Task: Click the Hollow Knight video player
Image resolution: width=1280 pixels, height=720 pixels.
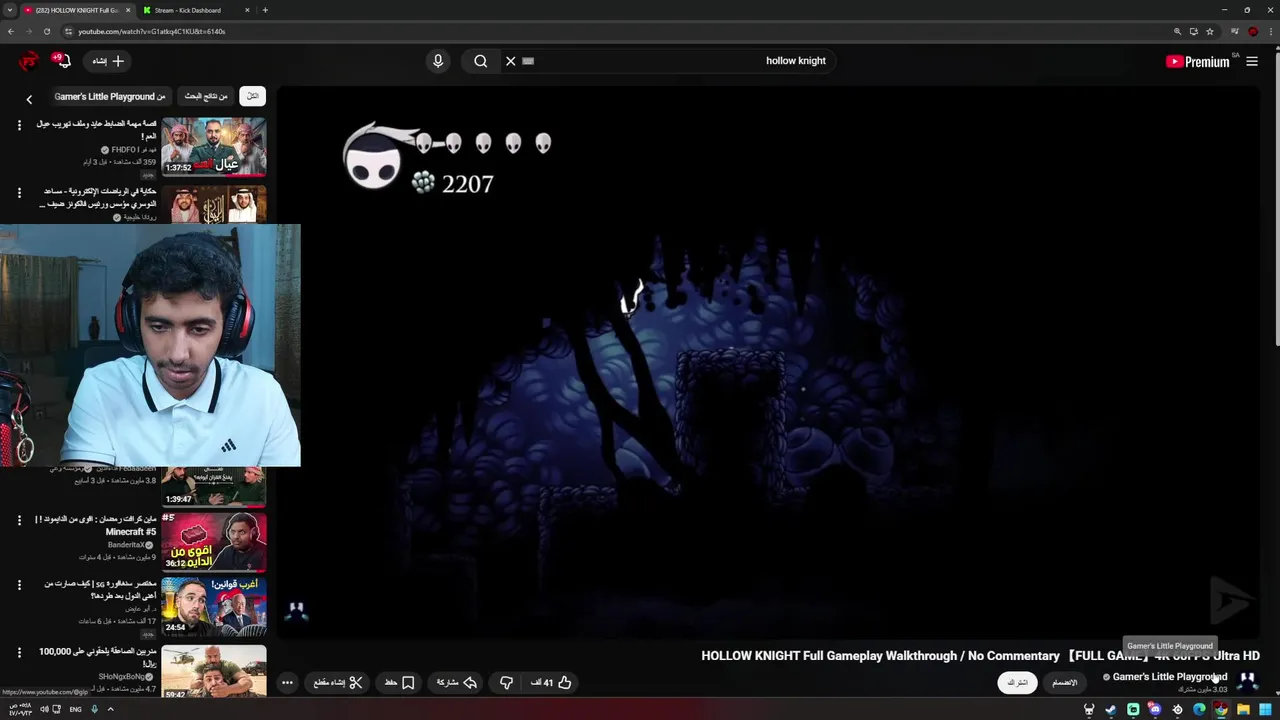Action: [x=767, y=362]
